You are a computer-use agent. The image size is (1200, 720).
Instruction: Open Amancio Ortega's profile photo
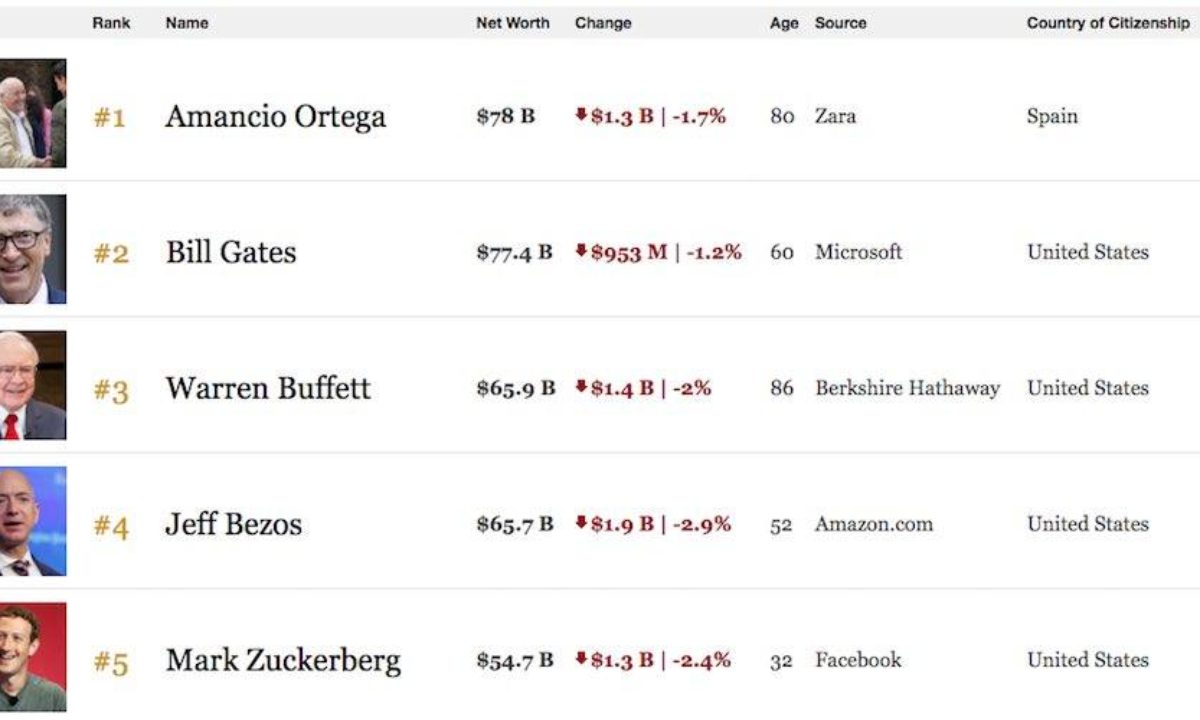pyautogui.click(x=32, y=113)
